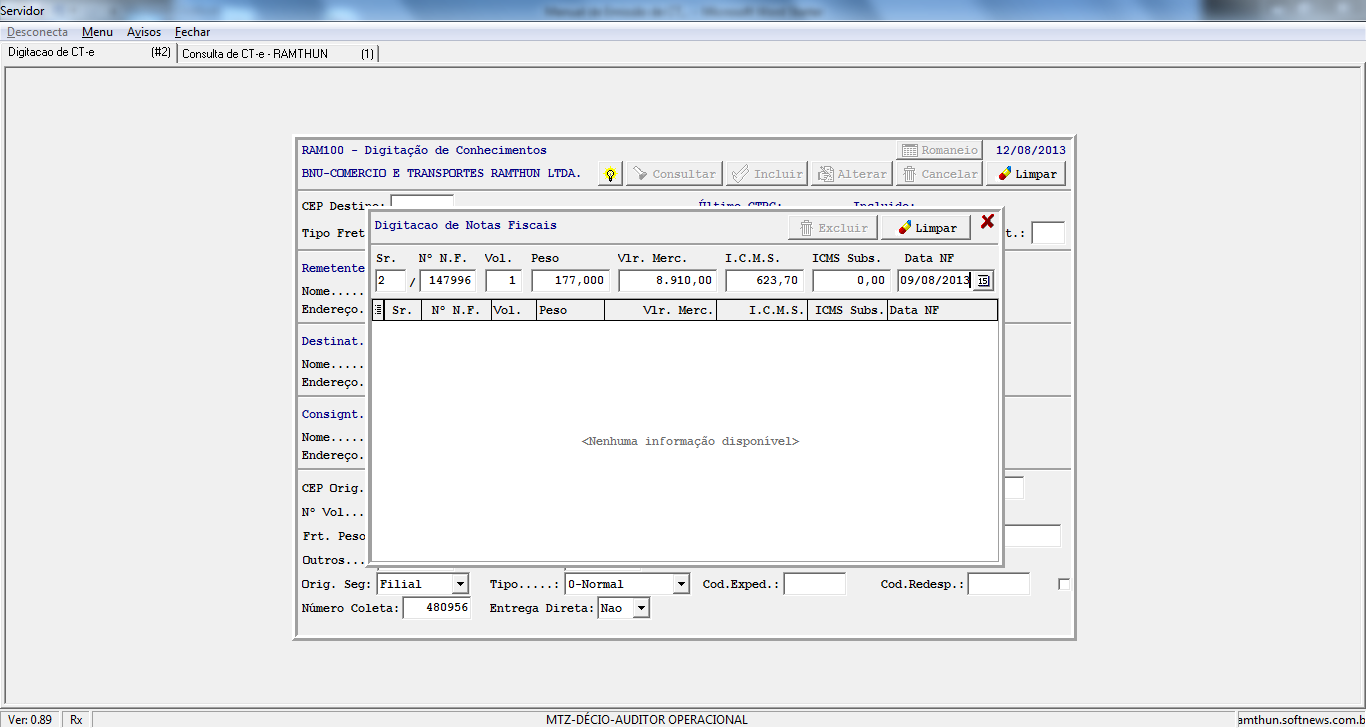Expand the Tipo dropdown showing 0-Normal

point(681,584)
